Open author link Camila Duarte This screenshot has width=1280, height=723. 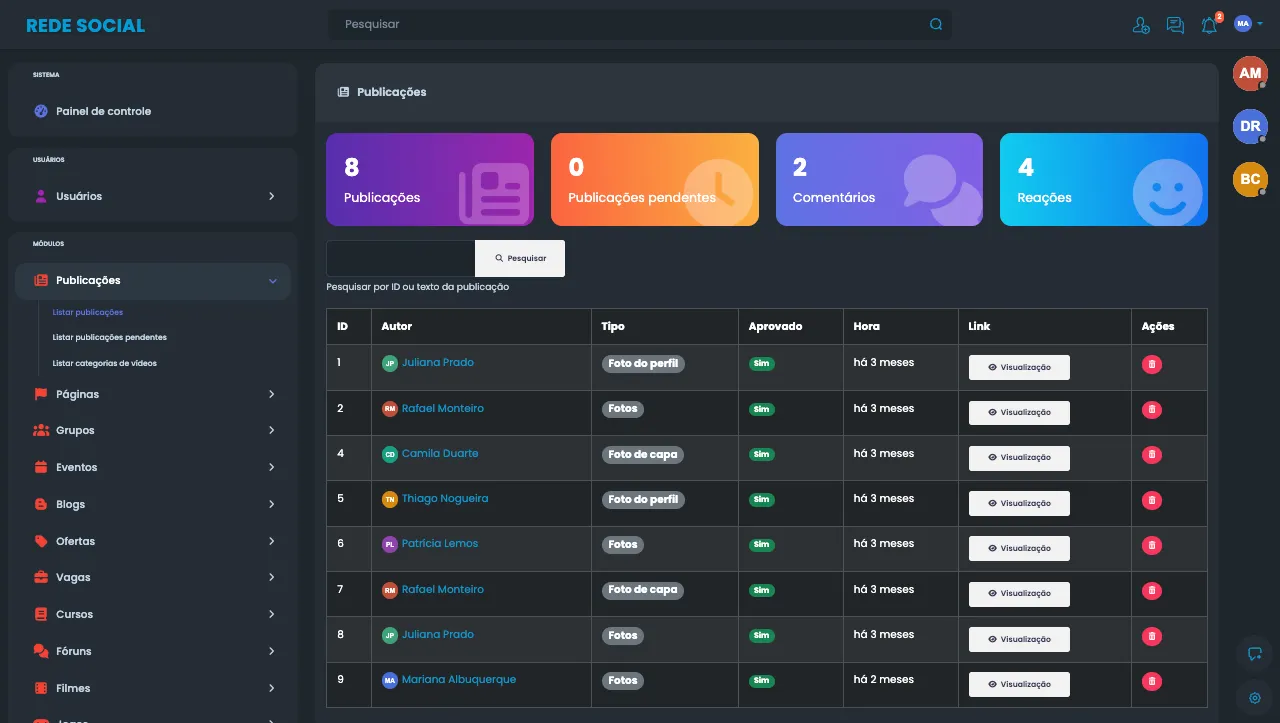point(440,453)
